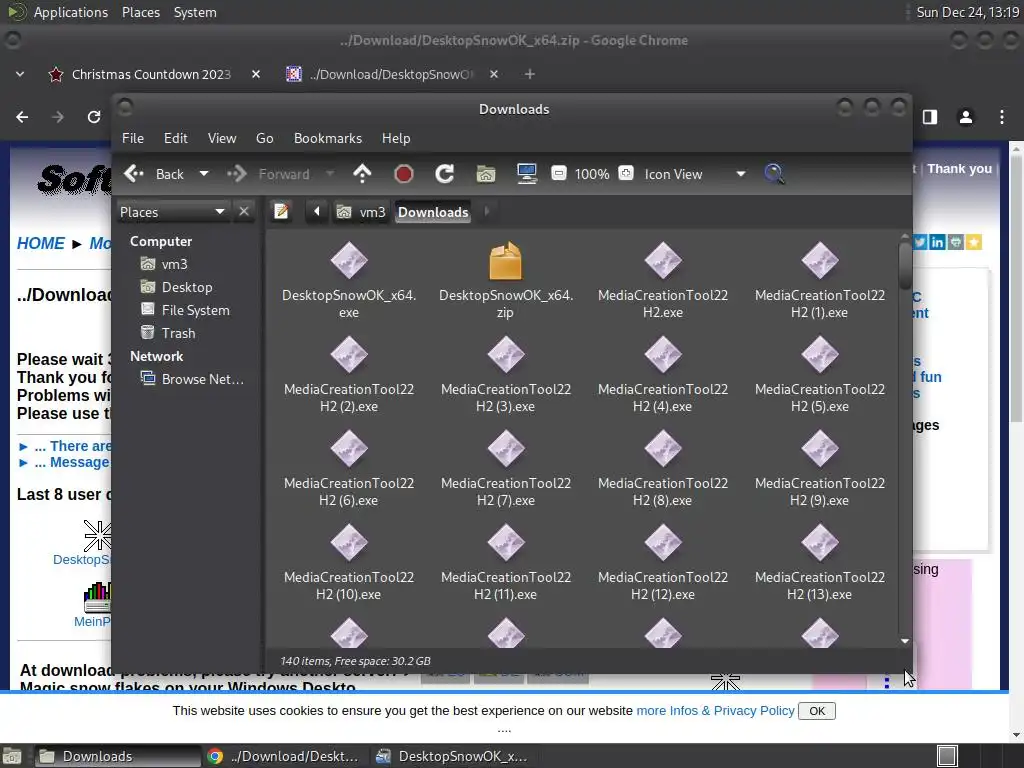Click the red Stop loading icon
Viewport: 1024px width, 768px height.
click(404, 174)
